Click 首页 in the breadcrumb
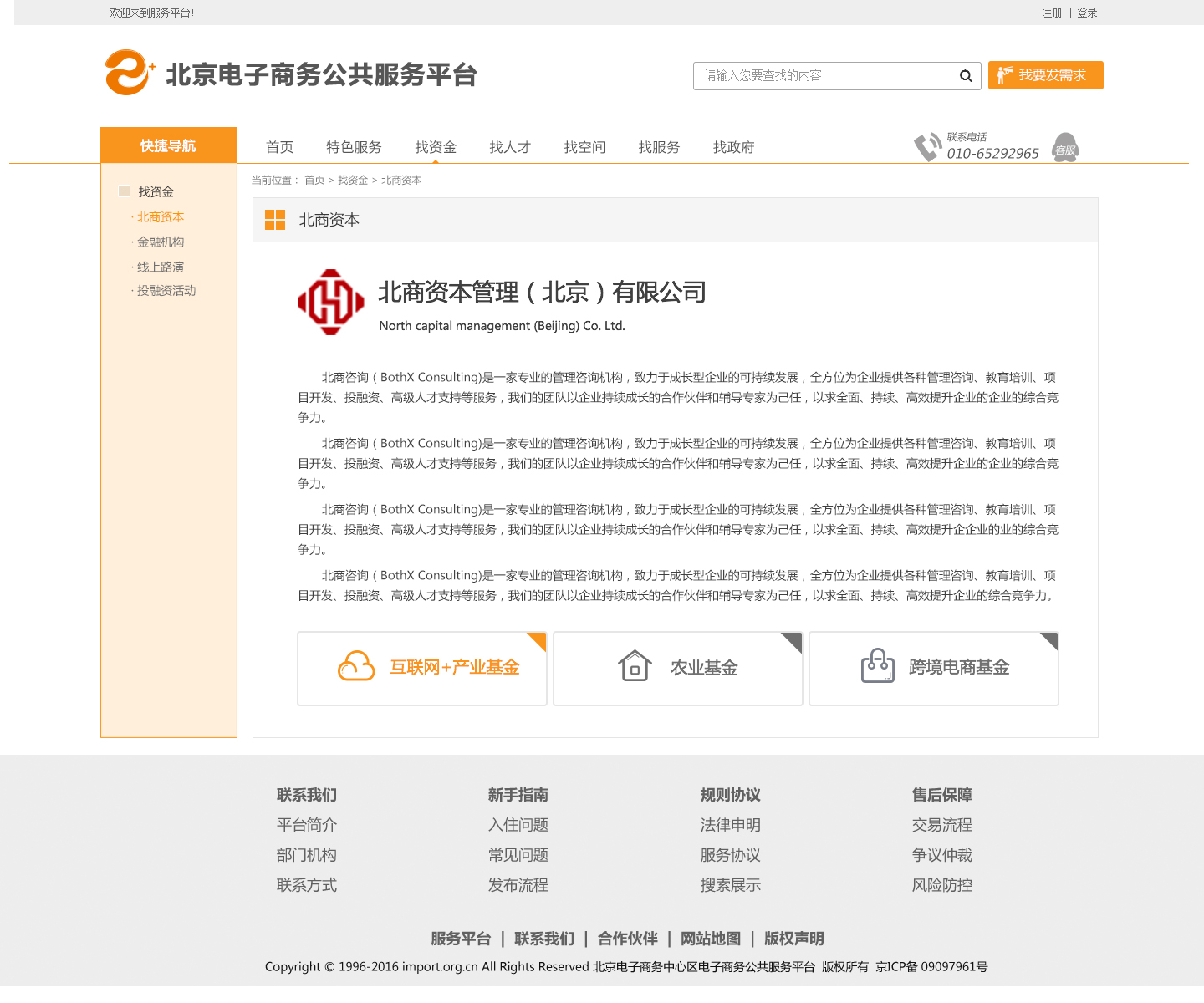This screenshot has width=1204, height=1003. [314, 181]
